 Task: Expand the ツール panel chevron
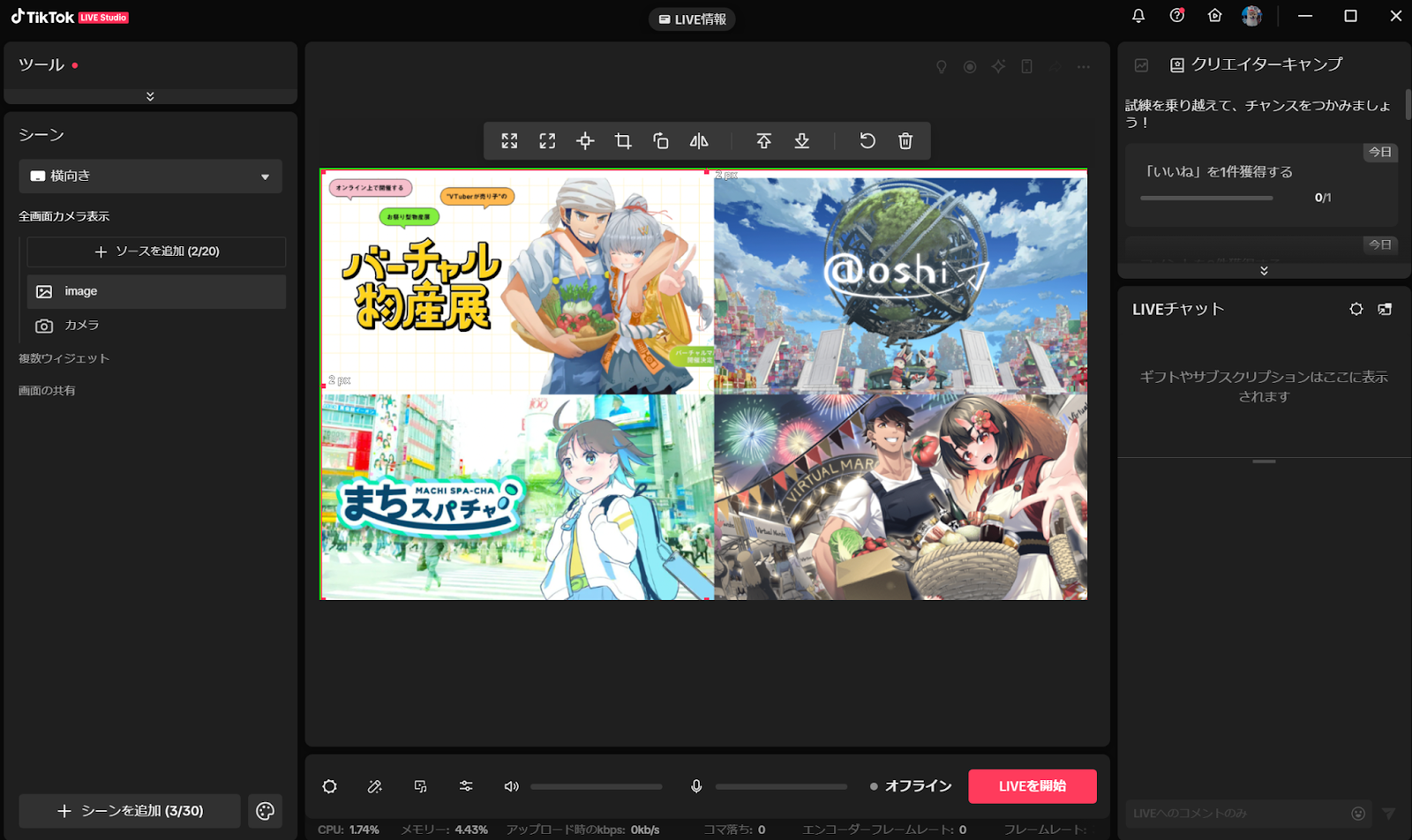pos(150,96)
